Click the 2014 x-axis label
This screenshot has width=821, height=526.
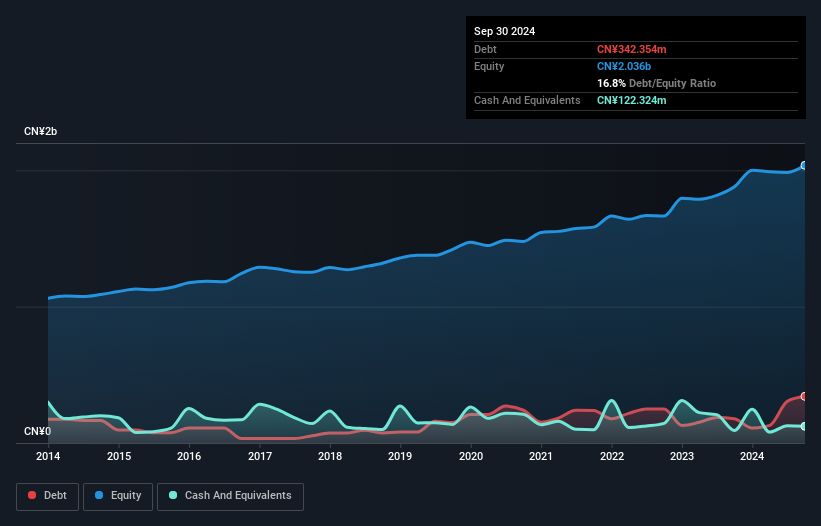click(x=48, y=456)
